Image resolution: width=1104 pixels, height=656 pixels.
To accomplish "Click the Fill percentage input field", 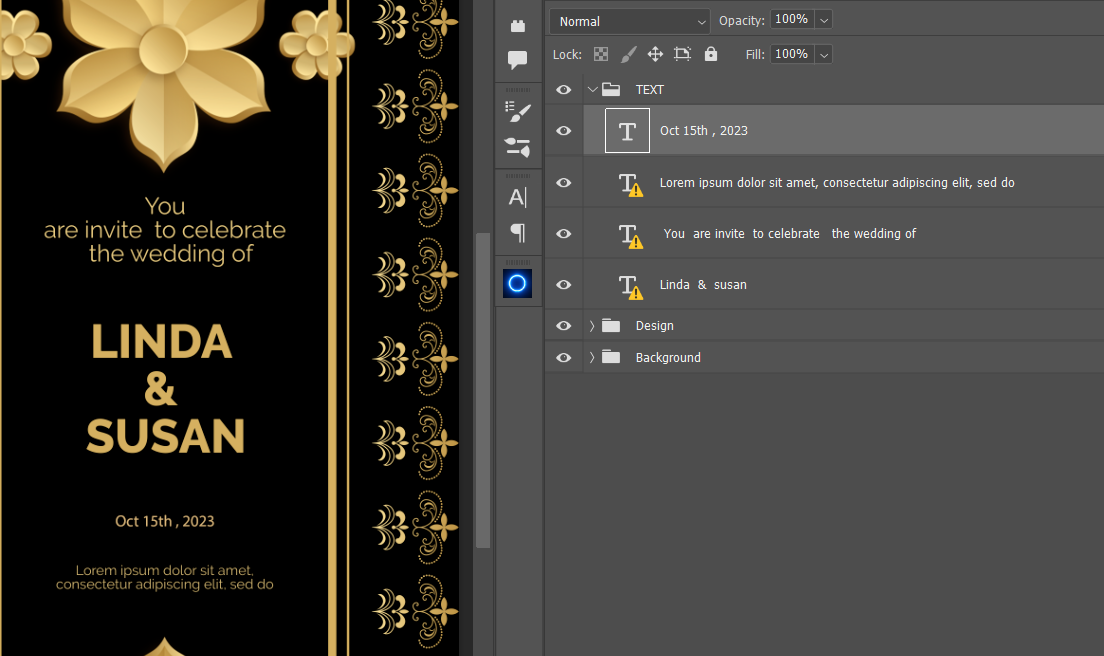I will (791, 54).
